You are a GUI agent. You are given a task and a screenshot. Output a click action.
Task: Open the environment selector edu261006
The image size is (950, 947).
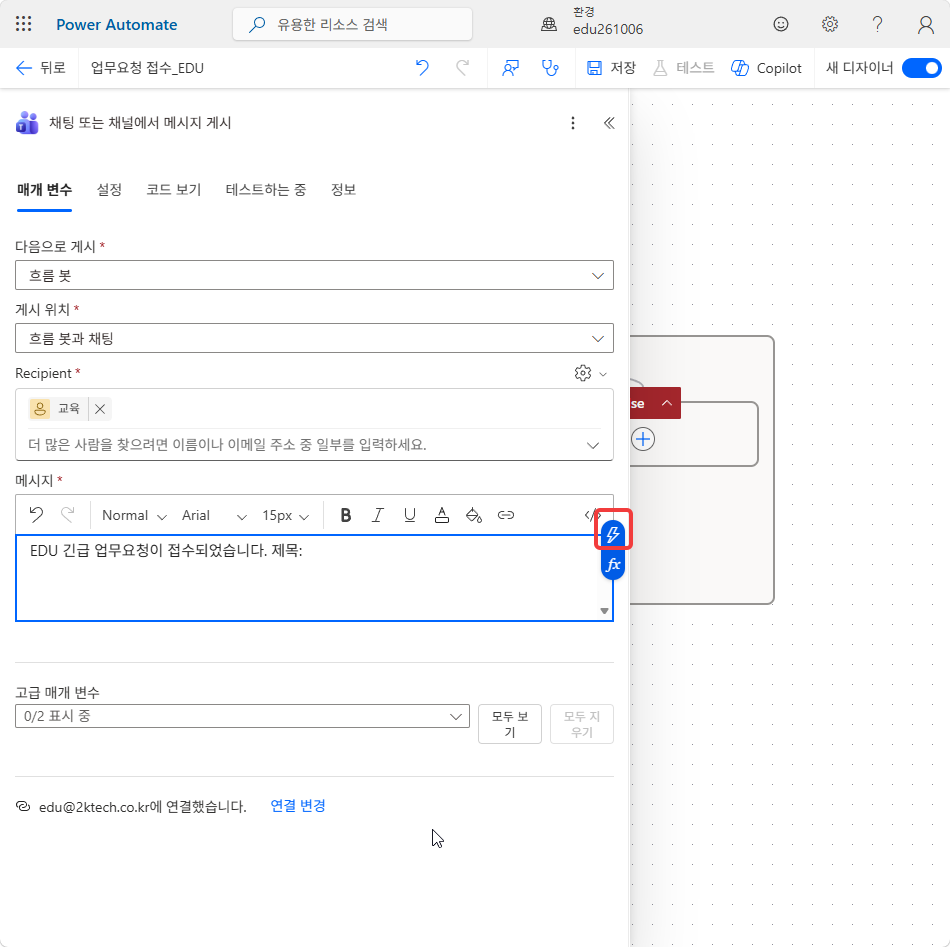click(593, 22)
